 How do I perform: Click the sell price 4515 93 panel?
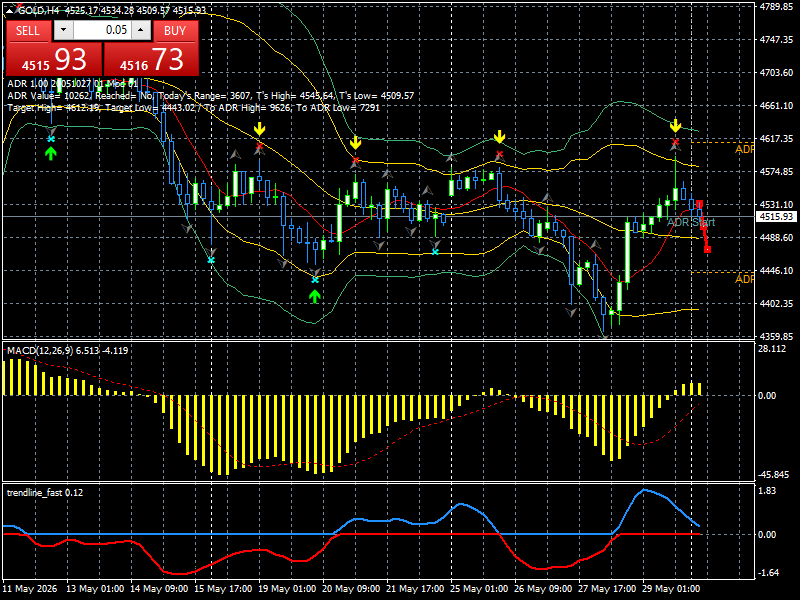click(54, 59)
